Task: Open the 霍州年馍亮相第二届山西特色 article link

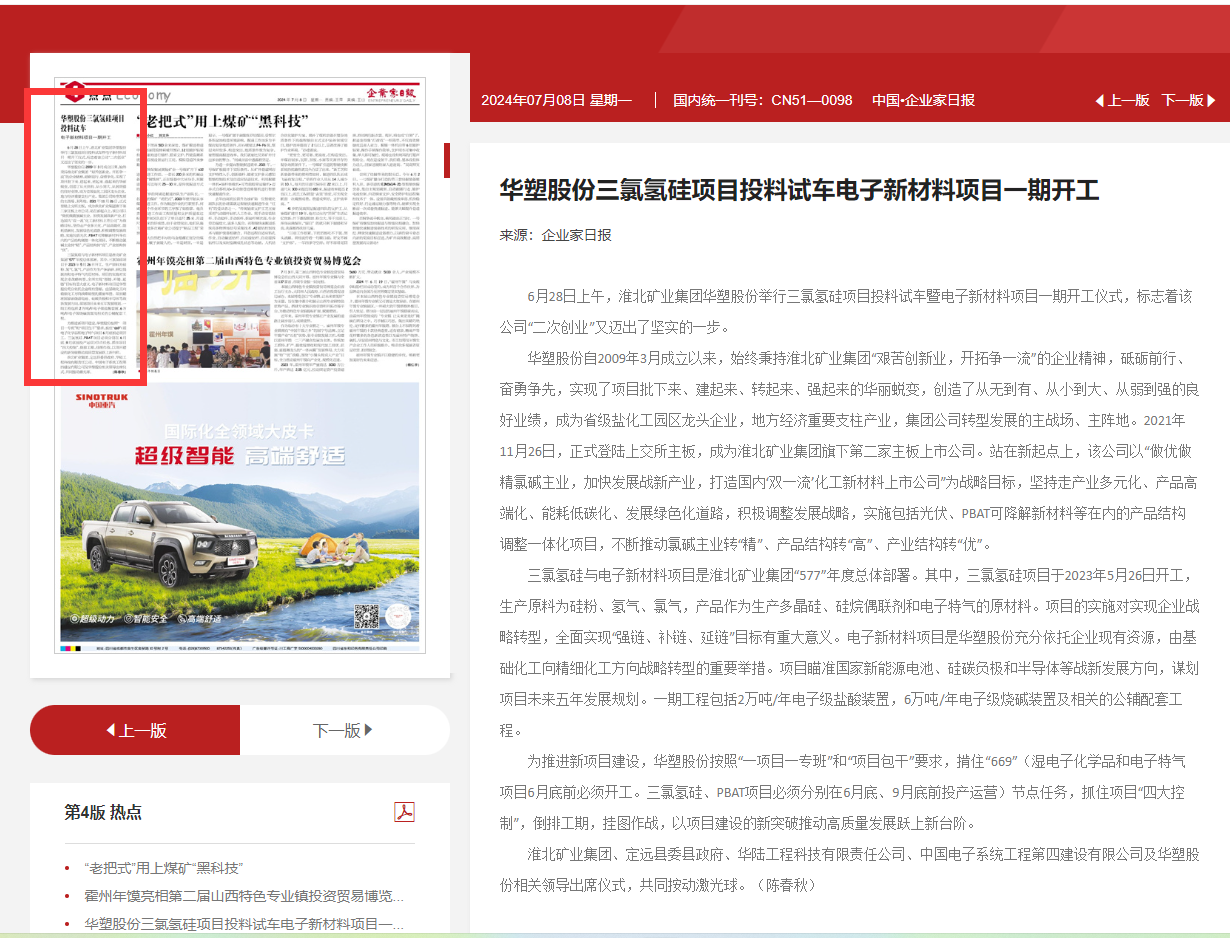Action: point(244,895)
